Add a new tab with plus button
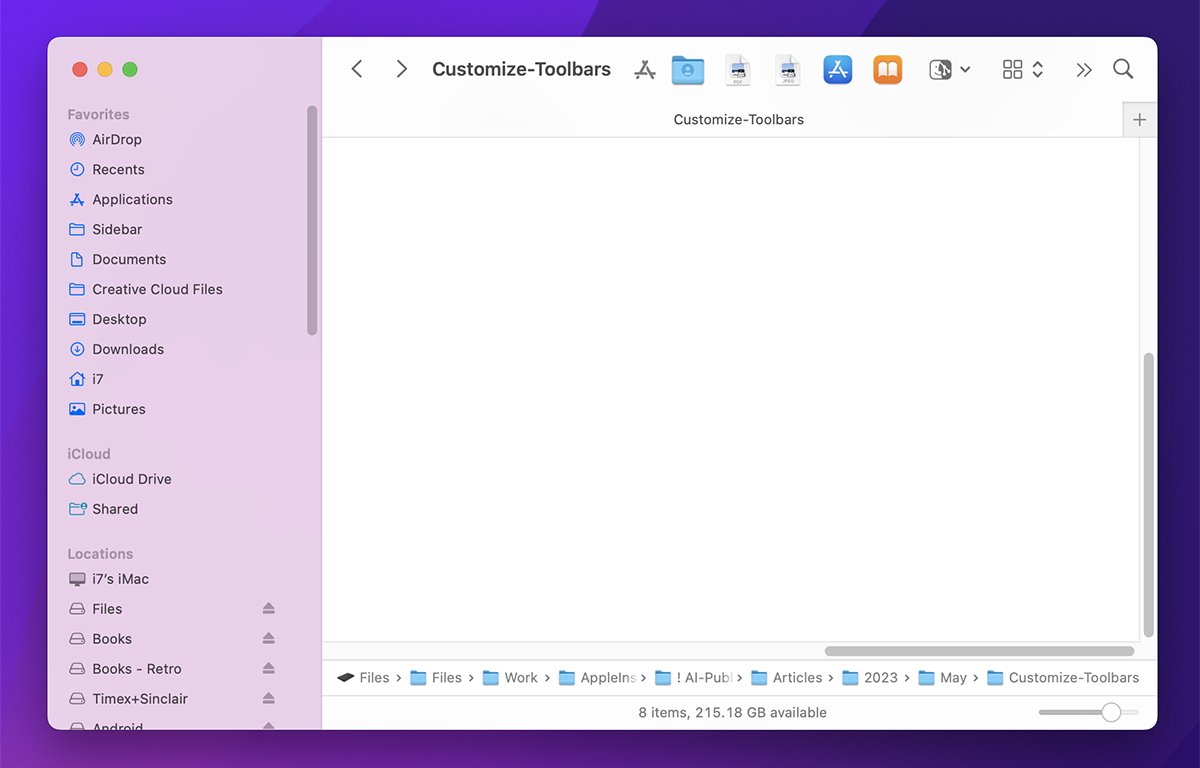Viewport: 1200px width, 768px height. click(x=1139, y=120)
